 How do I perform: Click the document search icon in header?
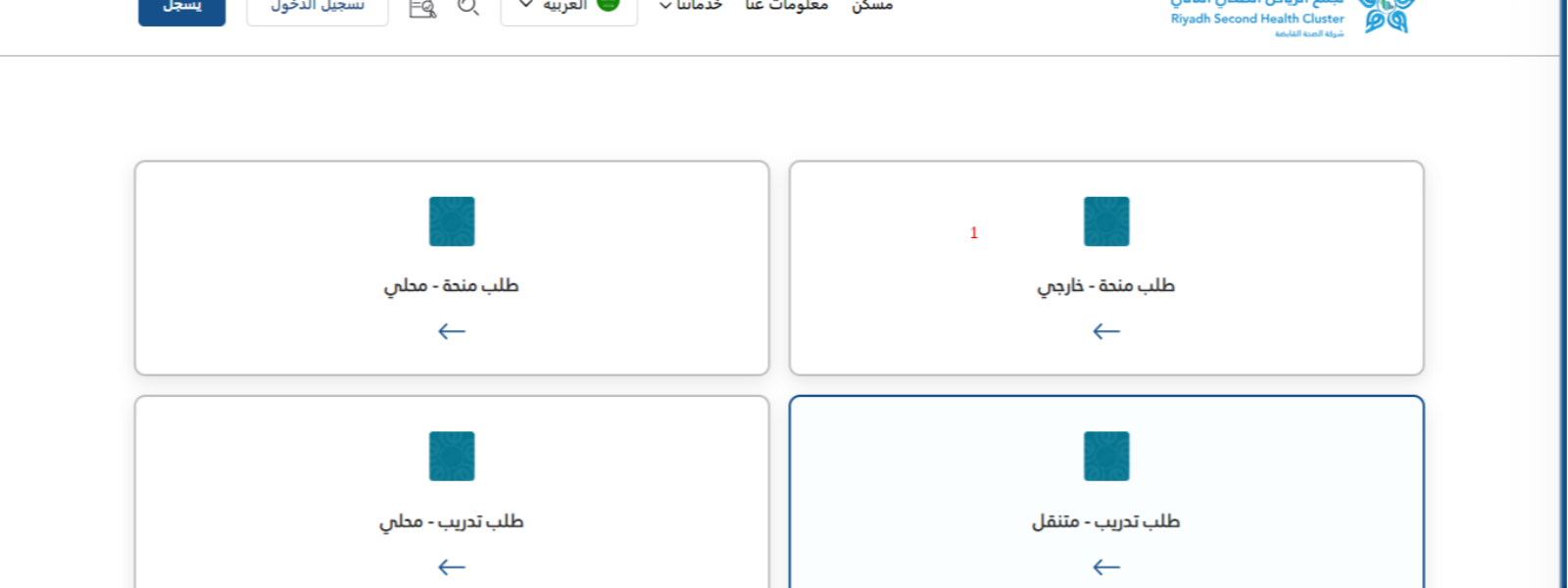422,8
